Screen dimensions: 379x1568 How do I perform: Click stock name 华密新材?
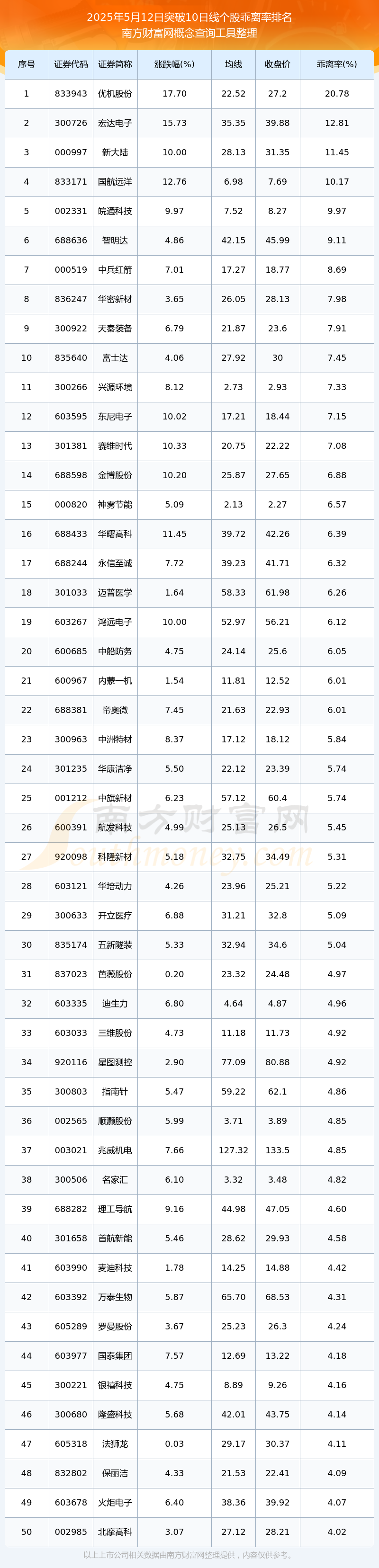[x=115, y=299]
